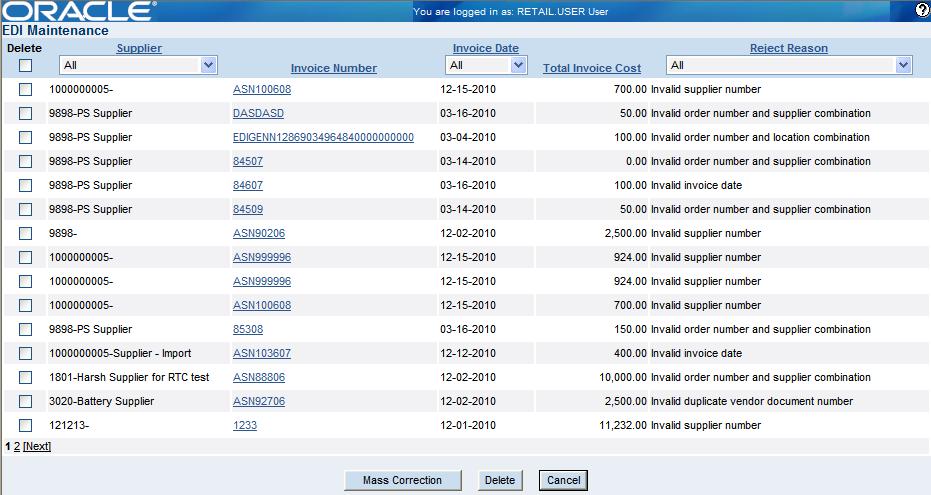
Task: Click the [Next] pagination link
Action: coord(37,446)
